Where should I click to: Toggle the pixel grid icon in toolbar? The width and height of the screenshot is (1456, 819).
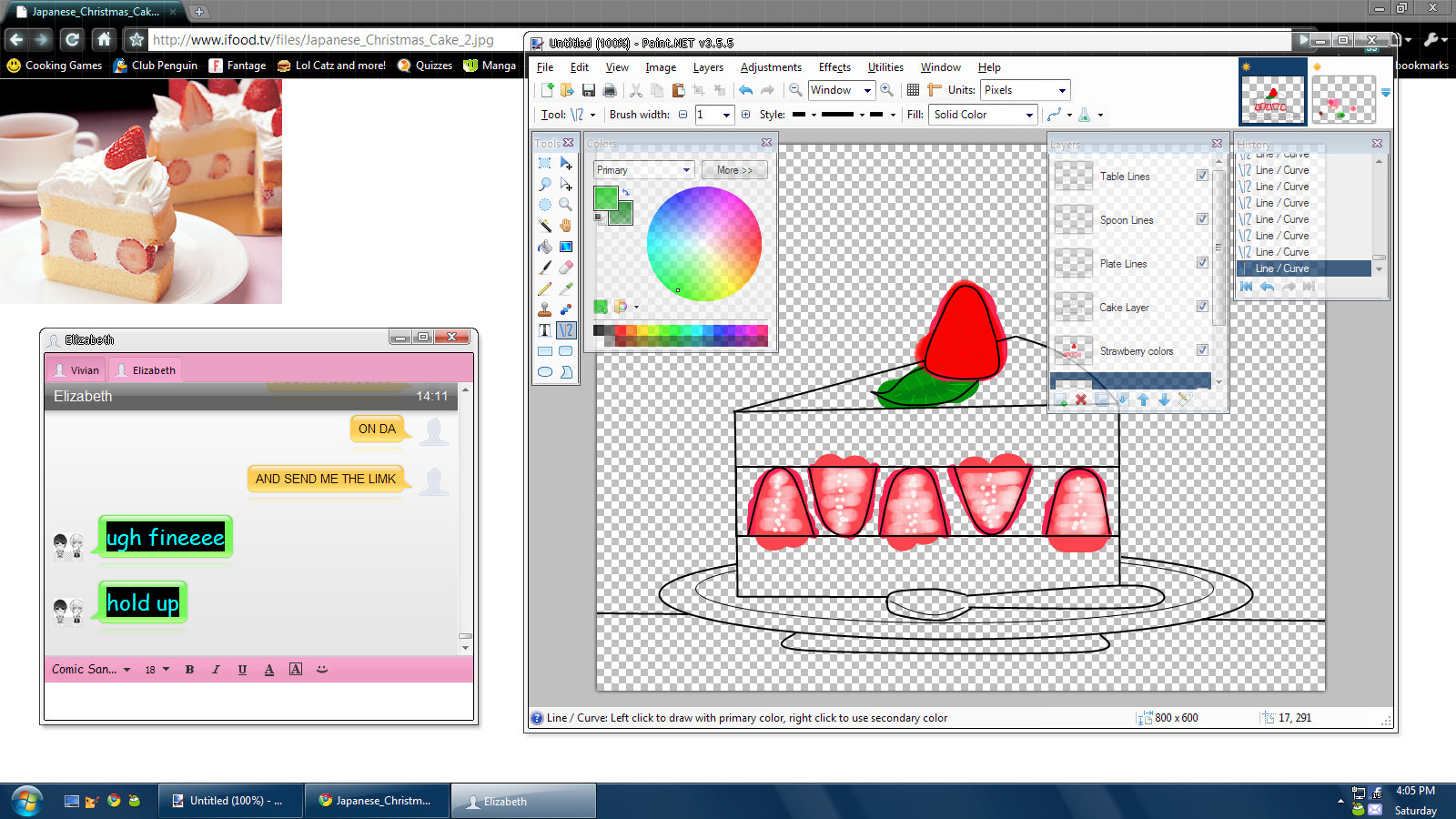913,90
